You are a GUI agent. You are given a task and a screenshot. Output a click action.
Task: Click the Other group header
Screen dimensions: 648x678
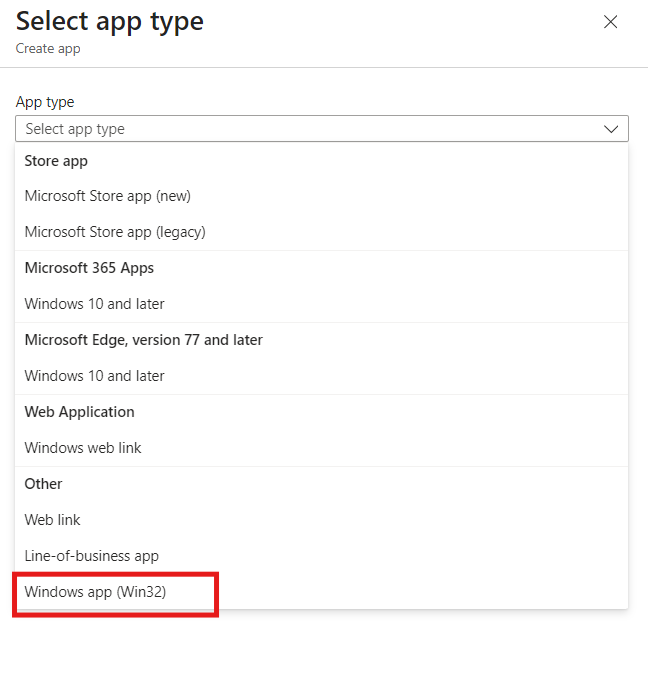pos(43,484)
